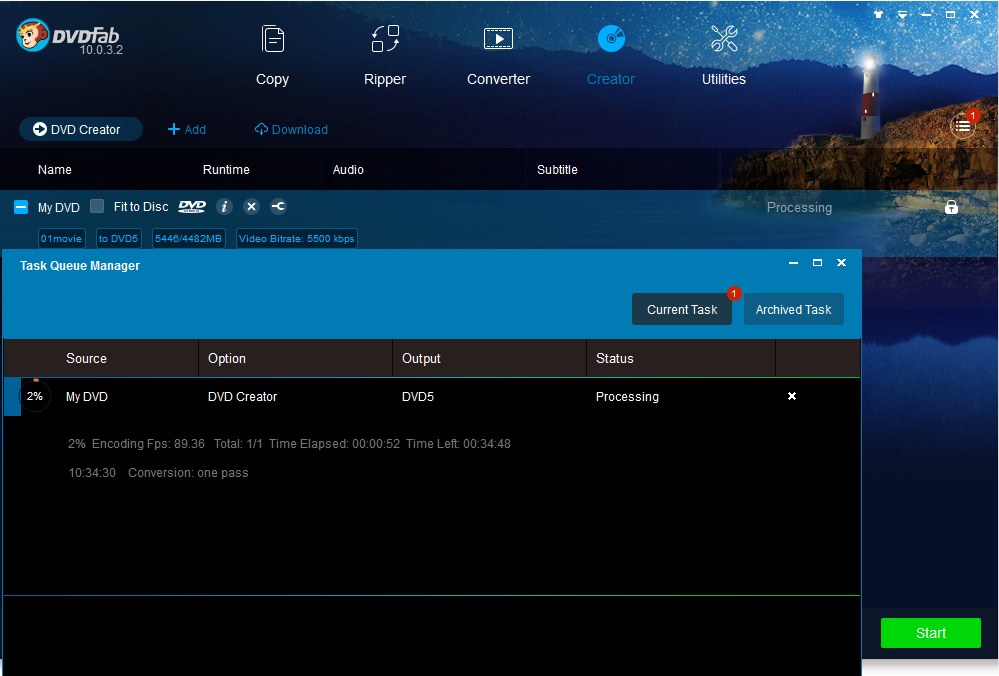Click the DVD Video logo icon
This screenshot has height=676, width=999.
(x=192, y=206)
